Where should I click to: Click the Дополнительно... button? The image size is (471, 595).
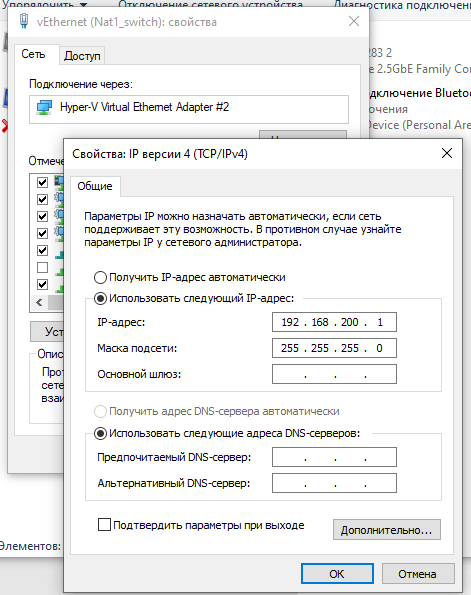(x=387, y=530)
